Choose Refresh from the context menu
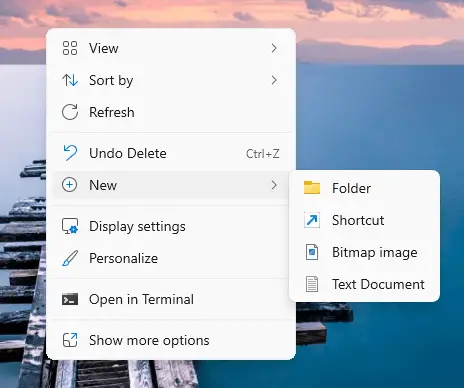Image resolution: width=464 pixels, height=388 pixels. click(x=171, y=112)
